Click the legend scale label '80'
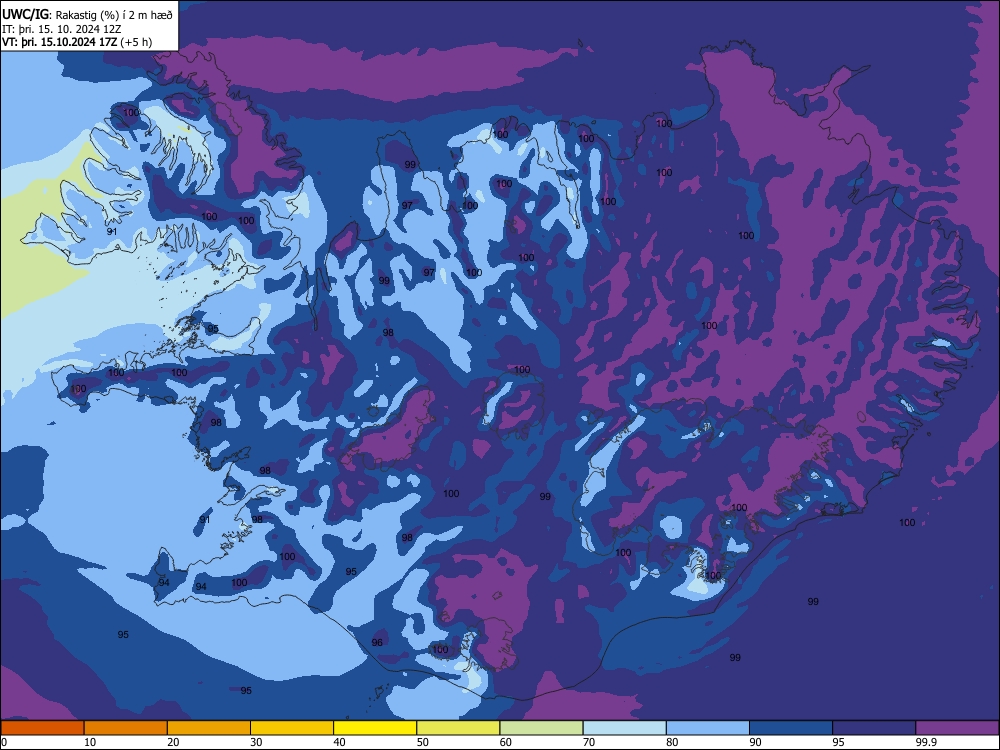The image size is (1000, 750). pyautogui.click(x=672, y=742)
